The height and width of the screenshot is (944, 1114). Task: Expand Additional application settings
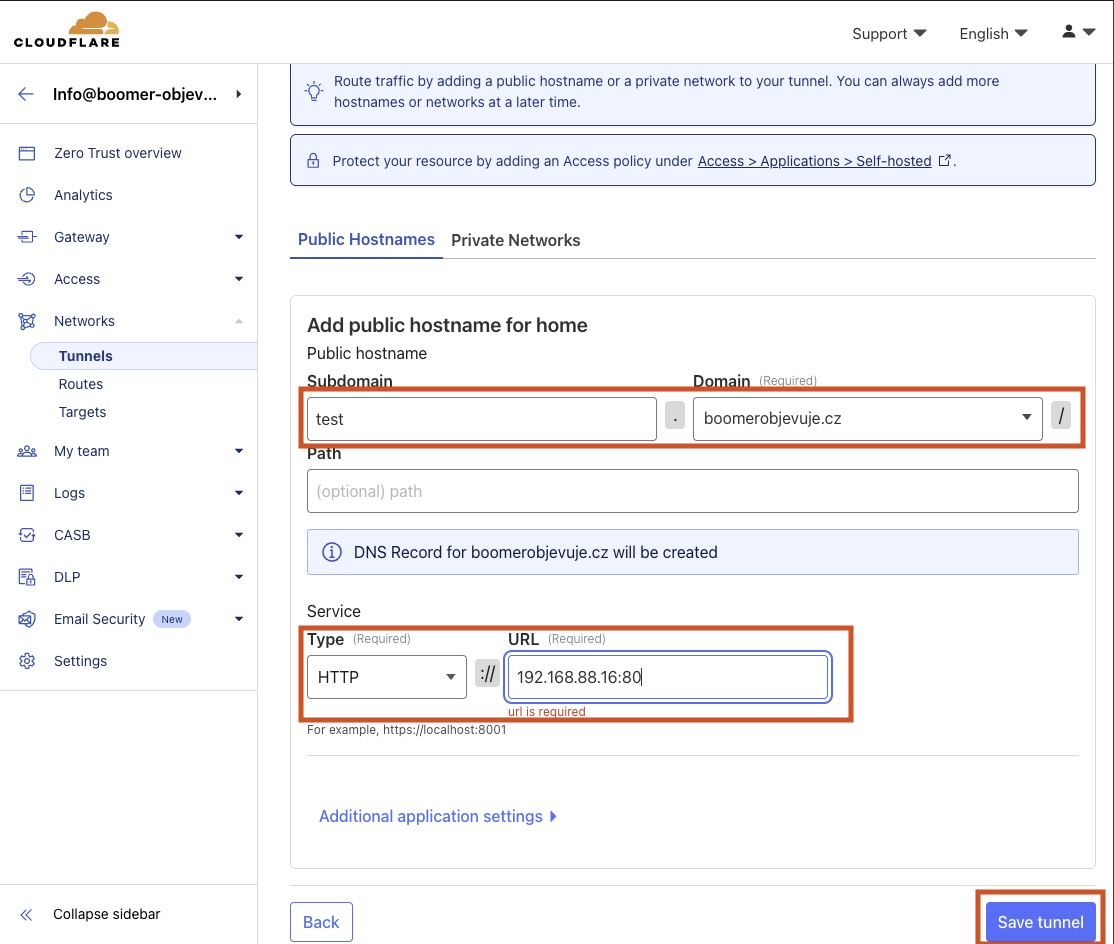437,816
